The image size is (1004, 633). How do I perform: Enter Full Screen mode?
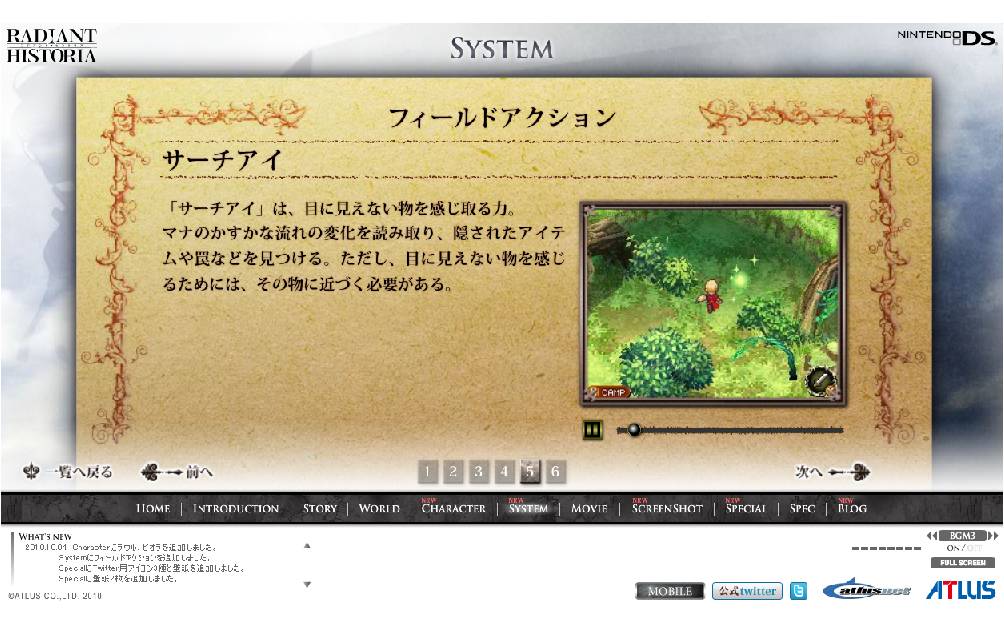click(x=962, y=563)
